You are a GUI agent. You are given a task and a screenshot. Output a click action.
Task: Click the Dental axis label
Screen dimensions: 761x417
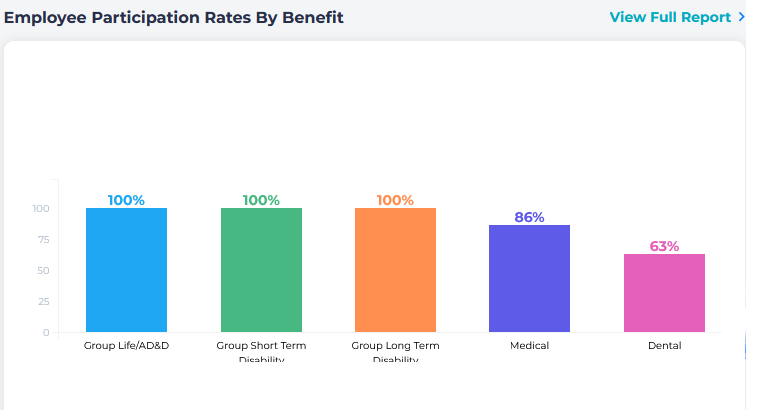pos(664,346)
